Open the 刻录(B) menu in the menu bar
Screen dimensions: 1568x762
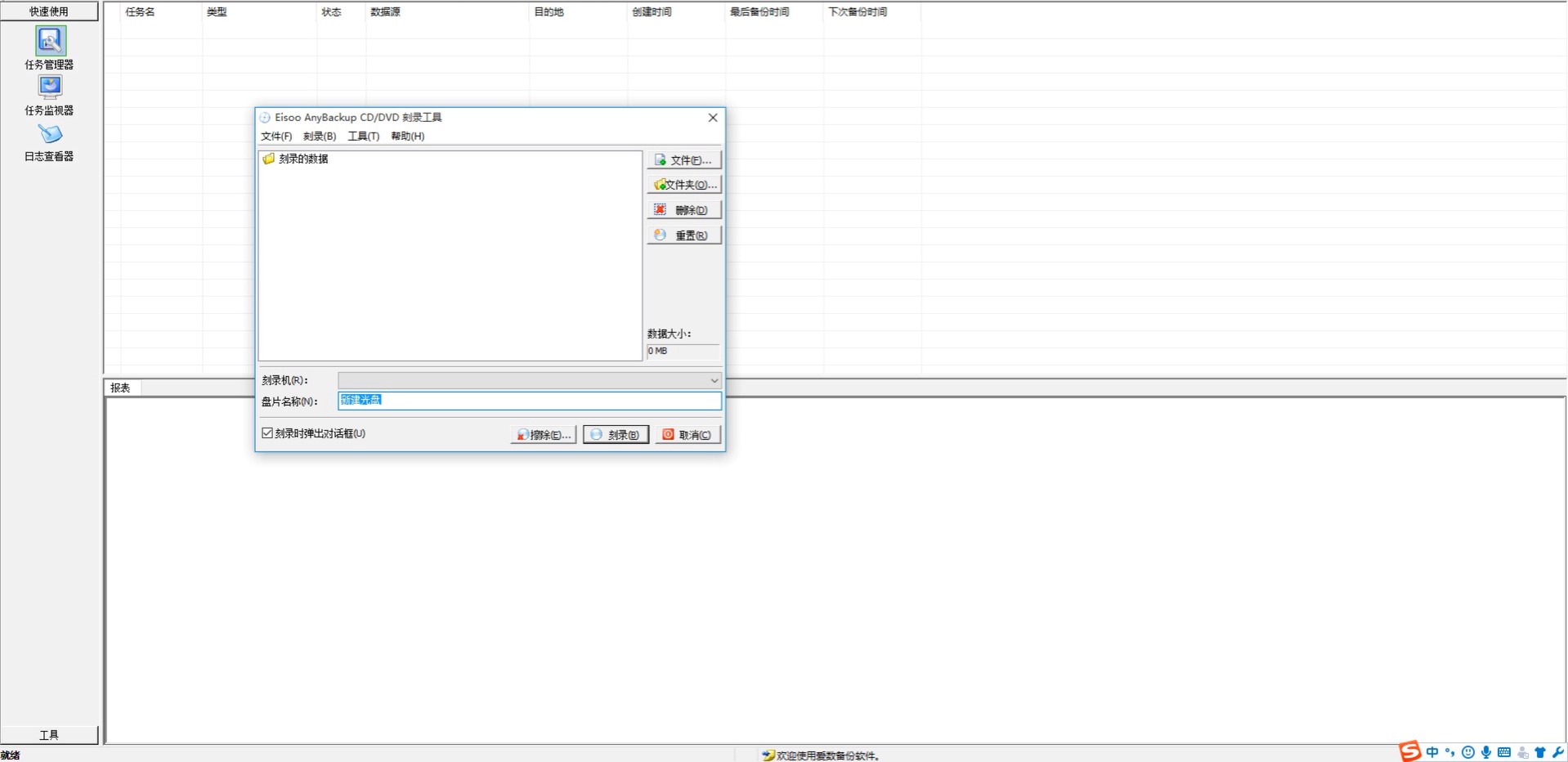tap(320, 137)
